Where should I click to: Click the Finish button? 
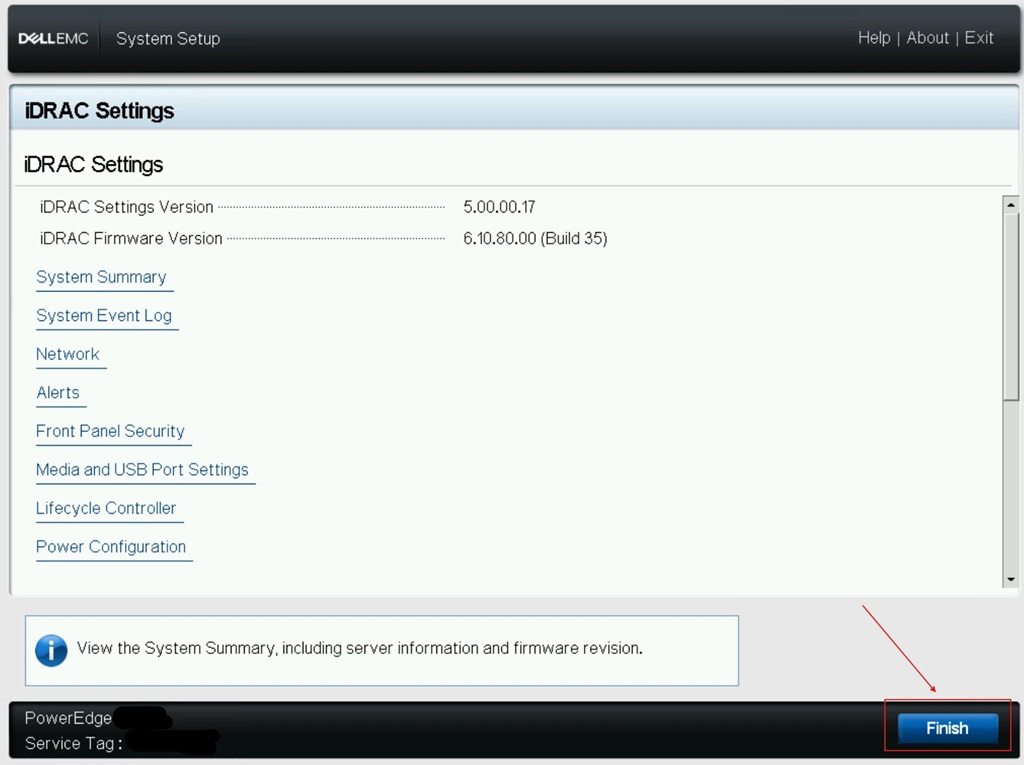click(x=948, y=728)
